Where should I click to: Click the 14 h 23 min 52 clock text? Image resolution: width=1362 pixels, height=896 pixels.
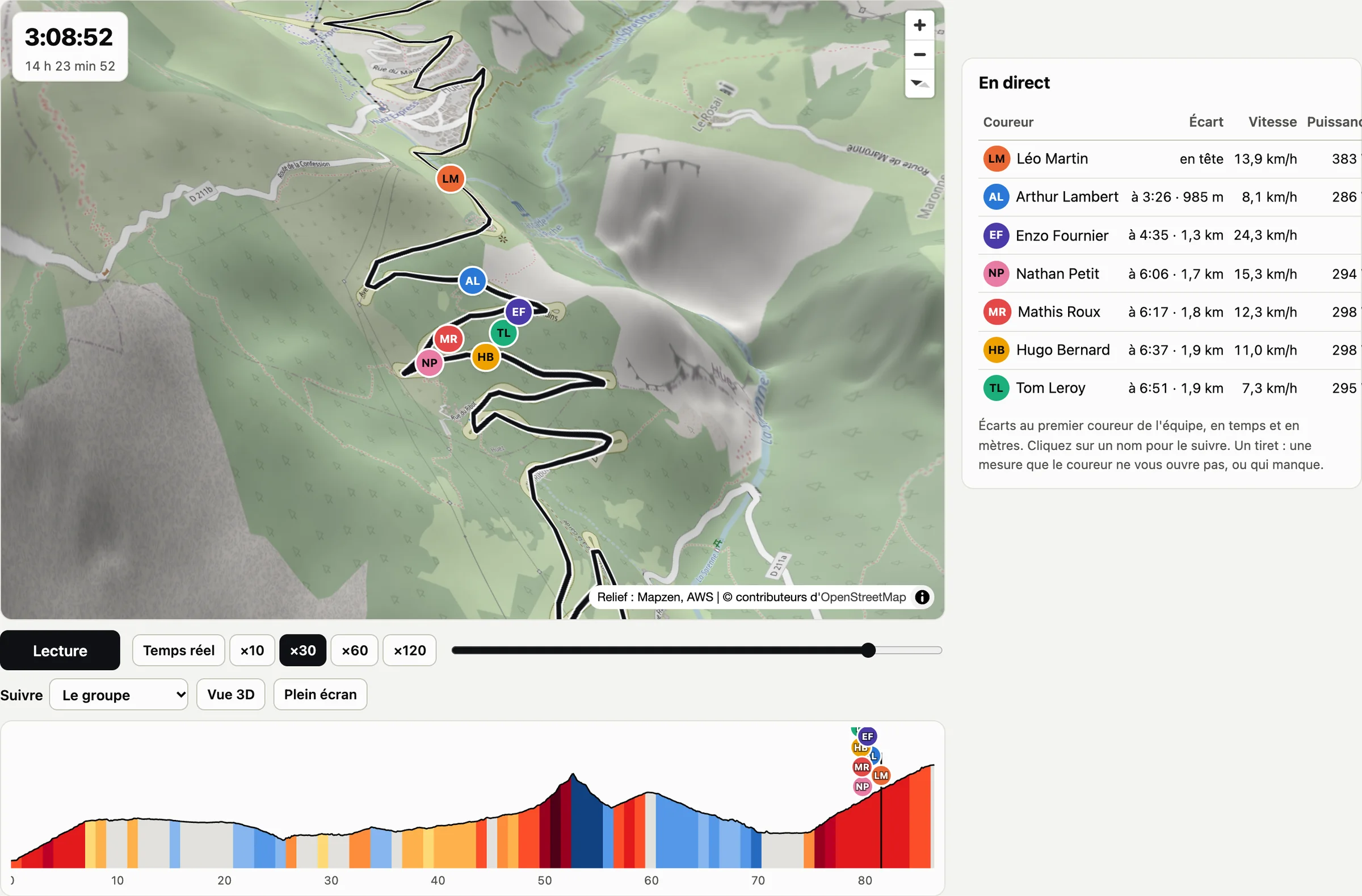pyautogui.click(x=70, y=66)
